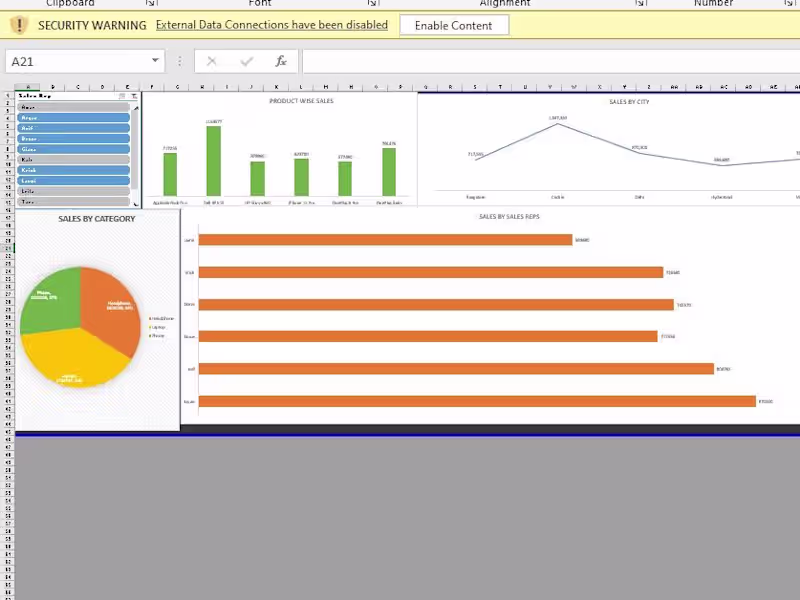Open the Alignment group dialog launcher
Viewport: 800px width, 600px height.
pyautogui.click(x=641, y=3)
